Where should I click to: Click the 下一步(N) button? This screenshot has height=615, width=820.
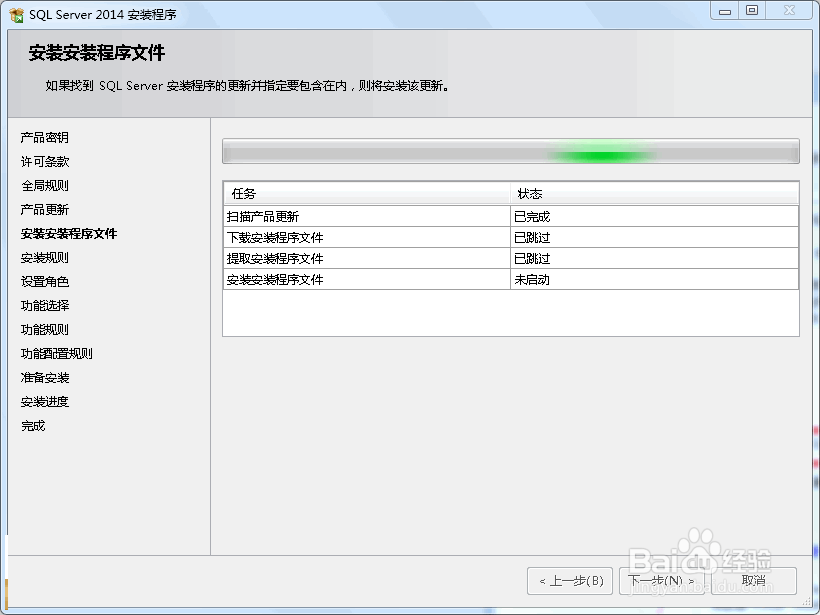[x=662, y=580]
